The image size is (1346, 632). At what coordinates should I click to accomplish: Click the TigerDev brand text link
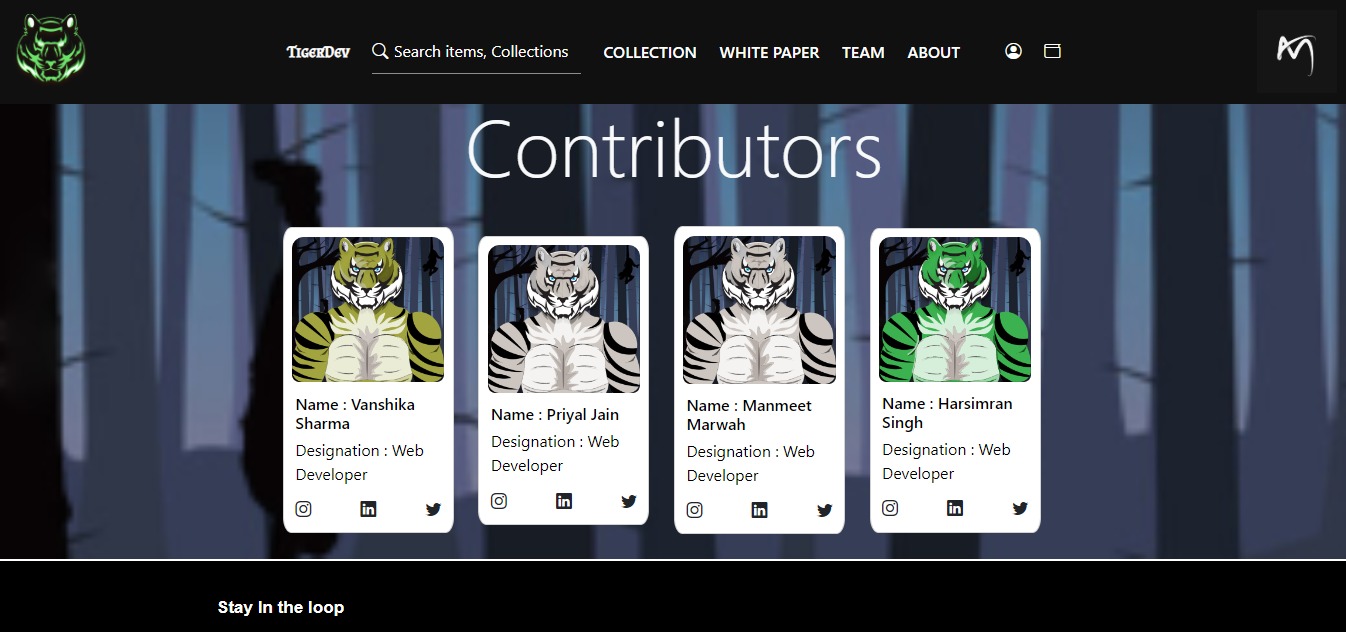pyautogui.click(x=318, y=52)
